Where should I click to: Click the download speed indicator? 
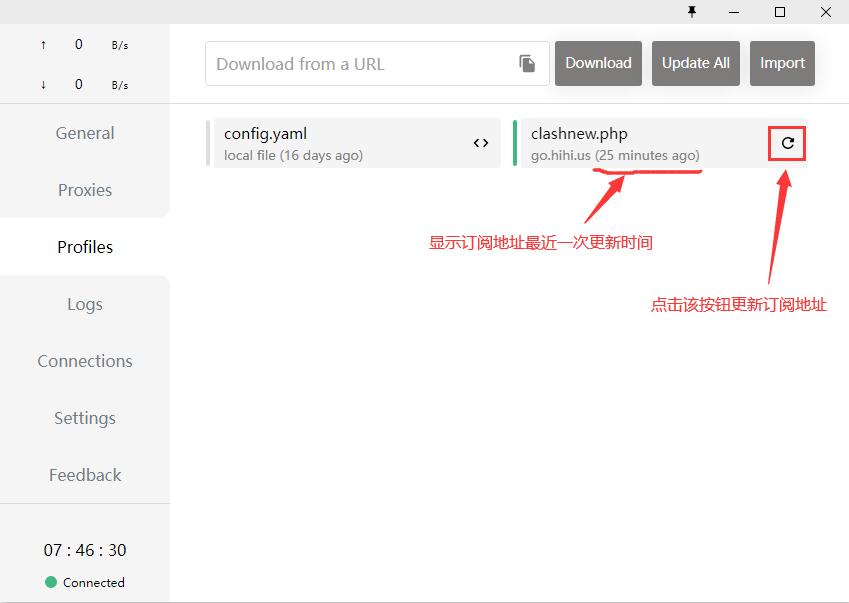[85, 84]
